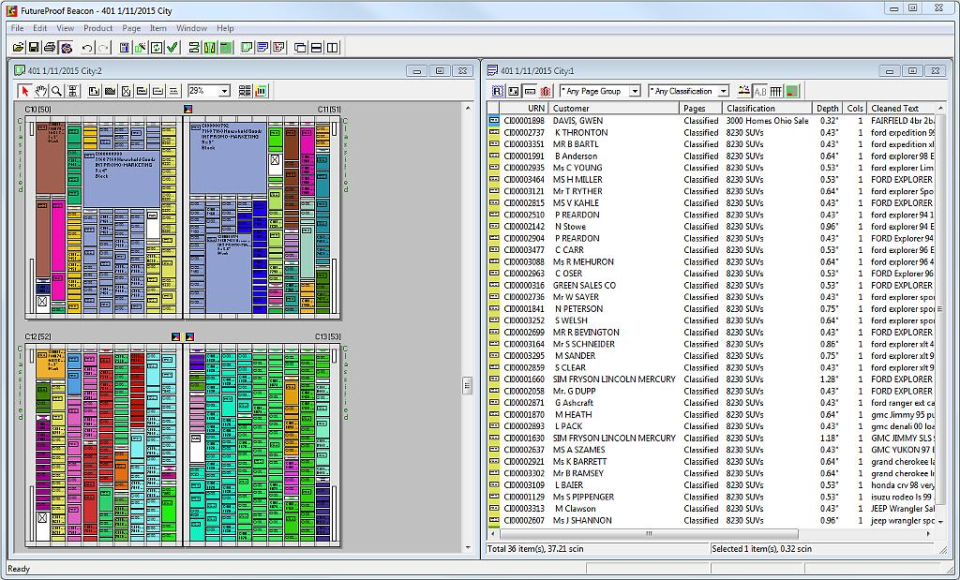Screen dimensions: 960x580
Task: Click the green square icon in list toolbar
Action: 792,91
